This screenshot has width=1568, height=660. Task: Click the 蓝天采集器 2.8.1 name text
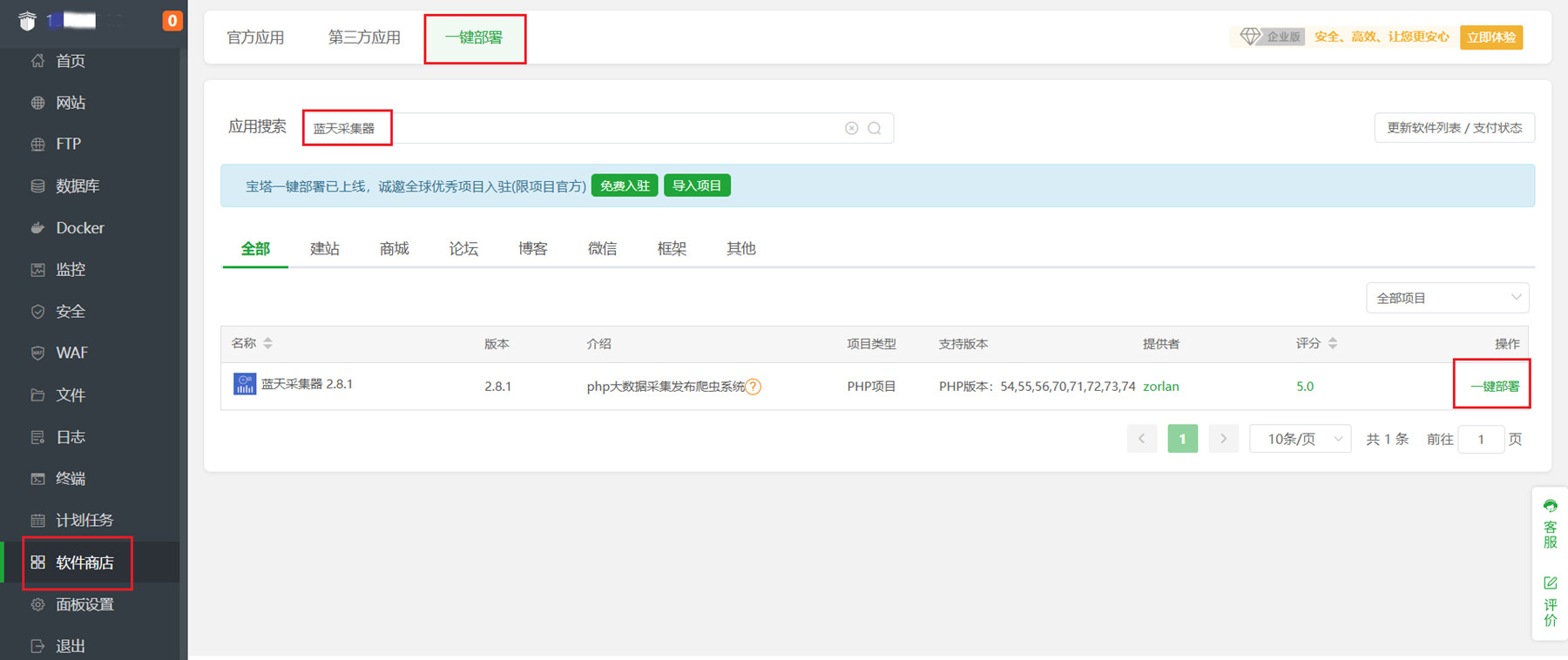coord(307,384)
